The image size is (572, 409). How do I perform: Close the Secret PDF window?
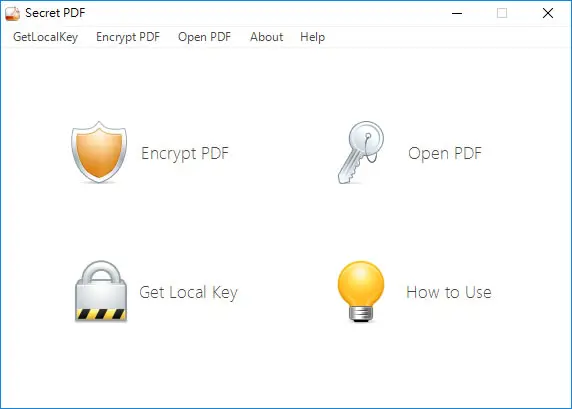click(548, 13)
